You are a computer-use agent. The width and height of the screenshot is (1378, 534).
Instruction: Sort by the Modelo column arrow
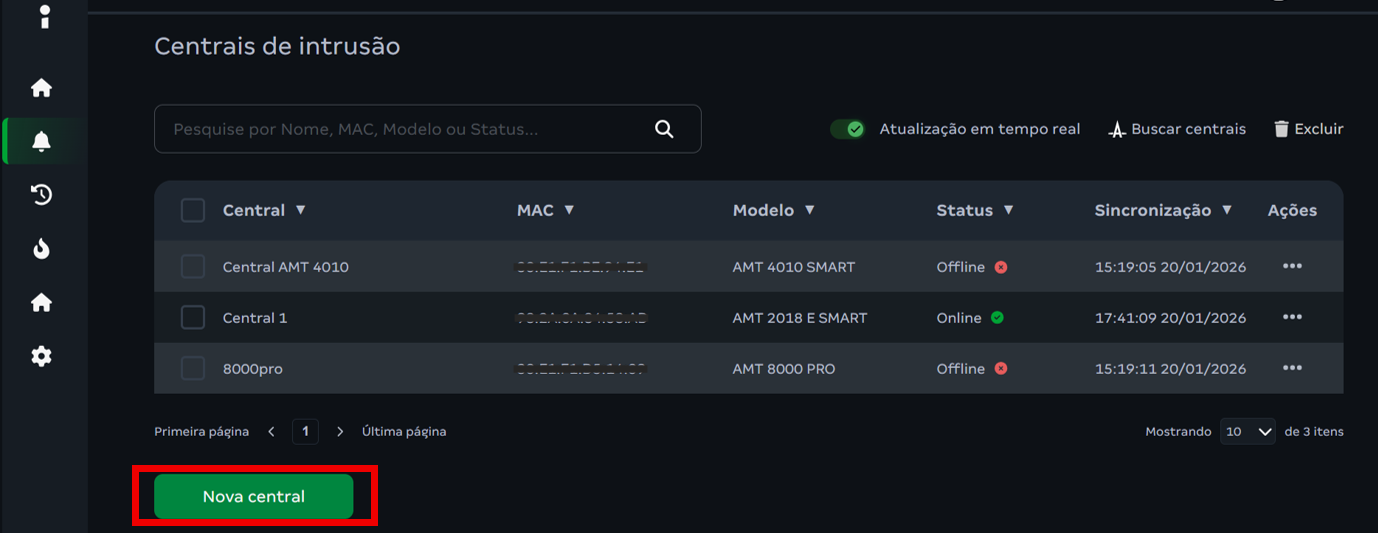809,210
